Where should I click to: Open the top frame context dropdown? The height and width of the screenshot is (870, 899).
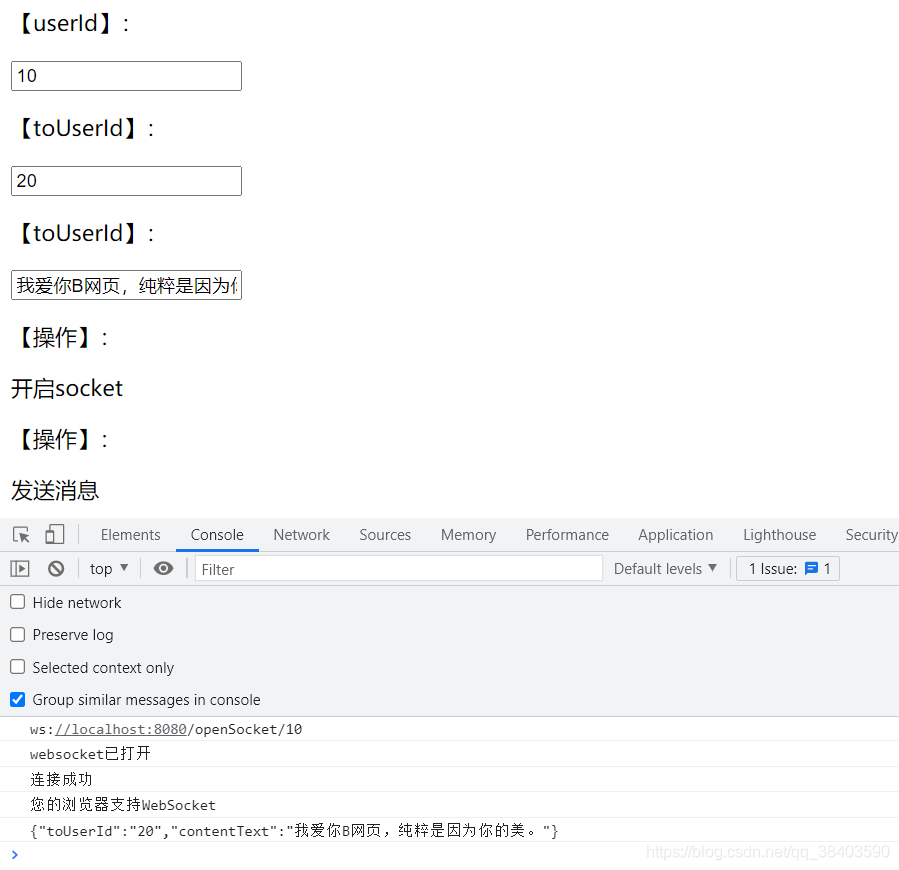pos(108,568)
